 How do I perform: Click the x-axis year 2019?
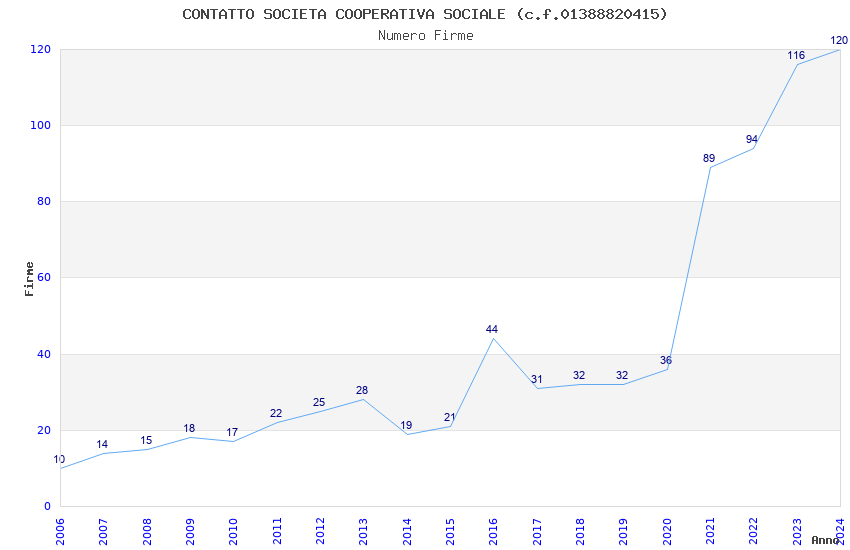pos(623,531)
